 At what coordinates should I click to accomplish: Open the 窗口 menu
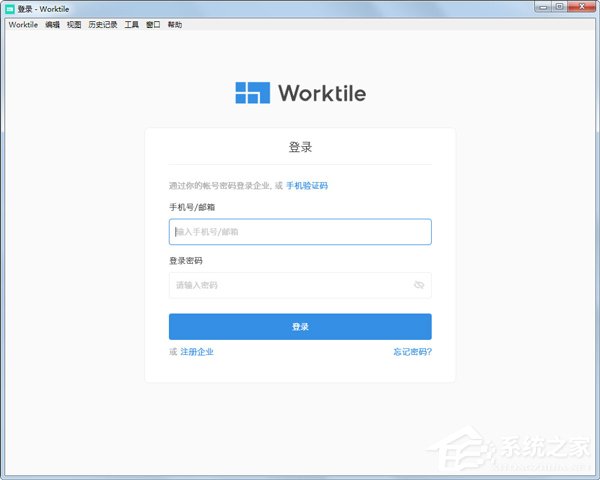153,24
